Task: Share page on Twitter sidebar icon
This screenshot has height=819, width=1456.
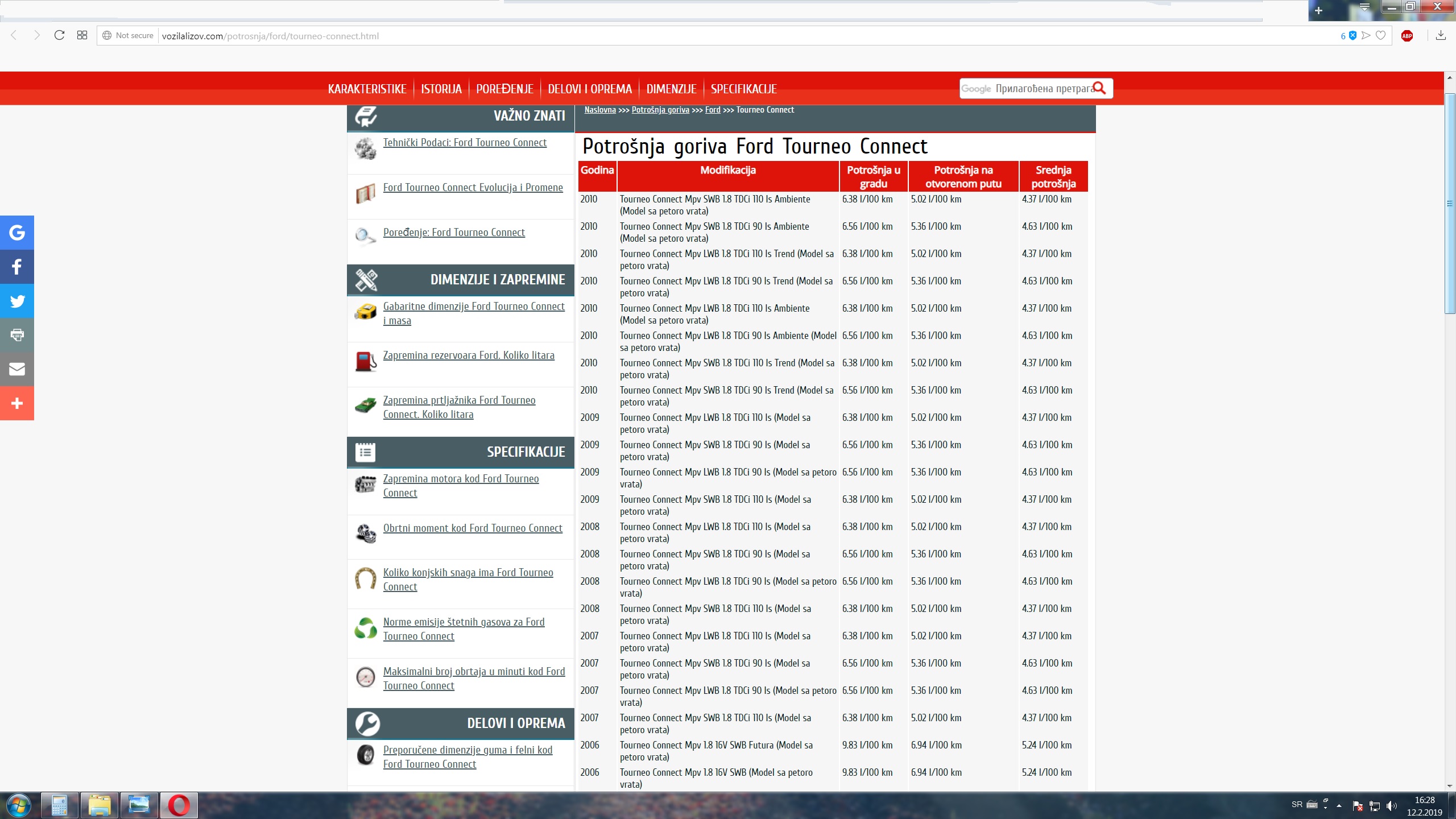Action: pos(17,301)
